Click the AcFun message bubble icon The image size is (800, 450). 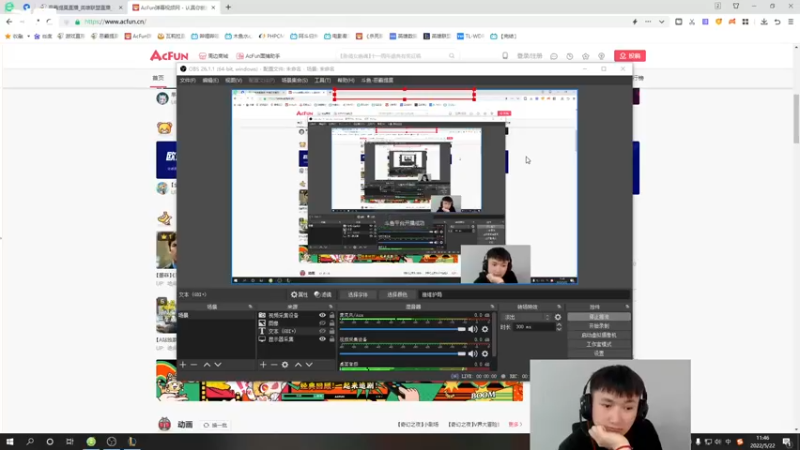coord(554,56)
